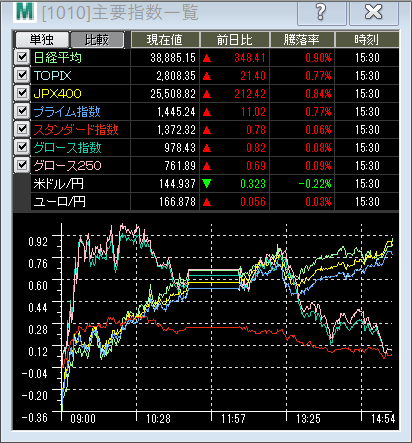Close the 主要指数一覧 window
This screenshot has height=443, width=412.
(x=374, y=12)
